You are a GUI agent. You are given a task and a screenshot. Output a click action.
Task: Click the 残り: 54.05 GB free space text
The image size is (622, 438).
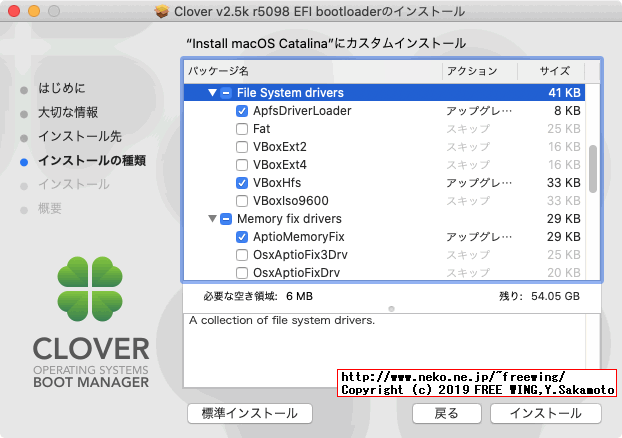(539, 296)
